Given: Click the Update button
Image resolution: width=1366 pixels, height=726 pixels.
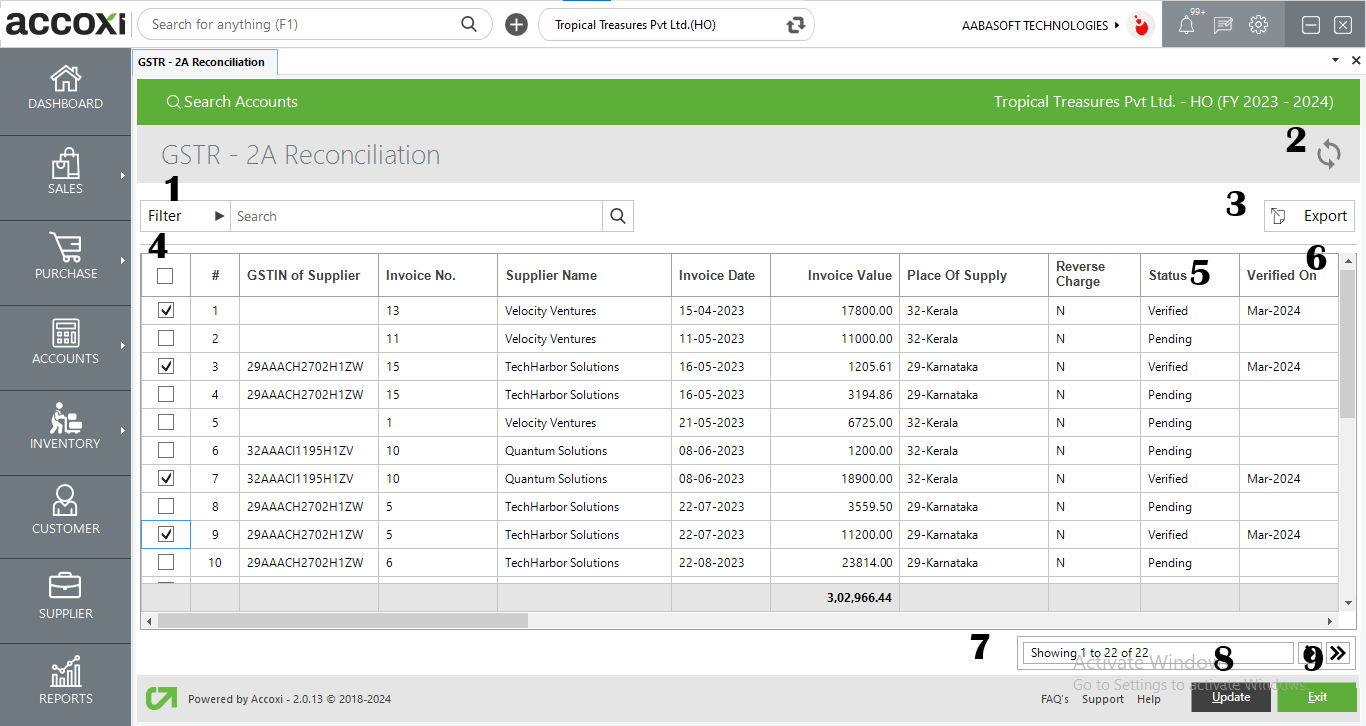Looking at the screenshot, I should 1230,697.
